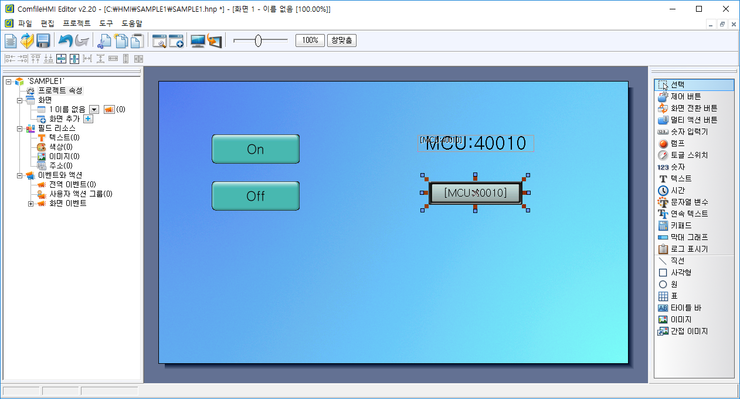
Task: Choose the 키패드 keypad tool
Action: coord(694,225)
